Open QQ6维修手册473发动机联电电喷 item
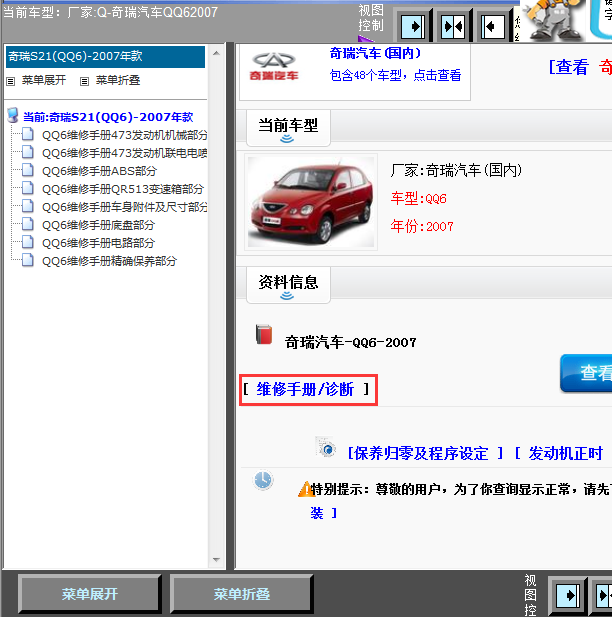This screenshot has width=612, height=617. tap(124, 153)
